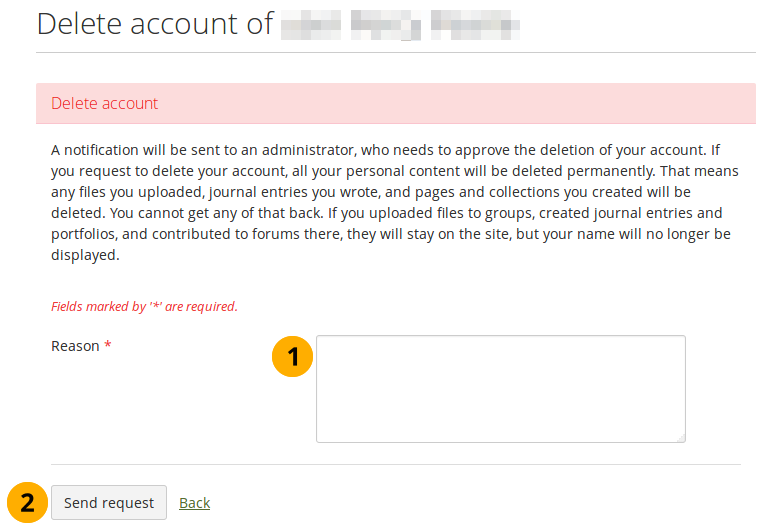The height and width of the screenshot is (532, 769).
Task: Click the orange number 2 callout marker
Action: pos(28,502)
